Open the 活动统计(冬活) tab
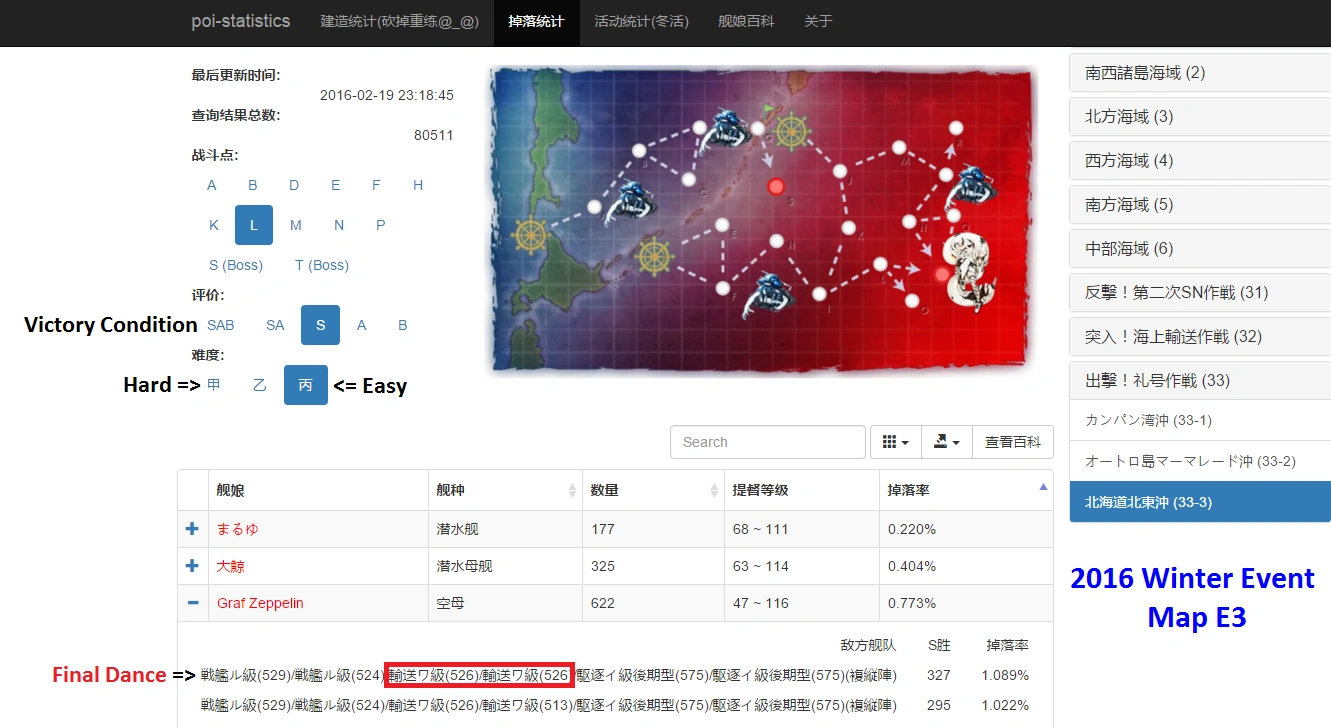1331x728 pixels. pyautogui.click(x=641, y=22)
